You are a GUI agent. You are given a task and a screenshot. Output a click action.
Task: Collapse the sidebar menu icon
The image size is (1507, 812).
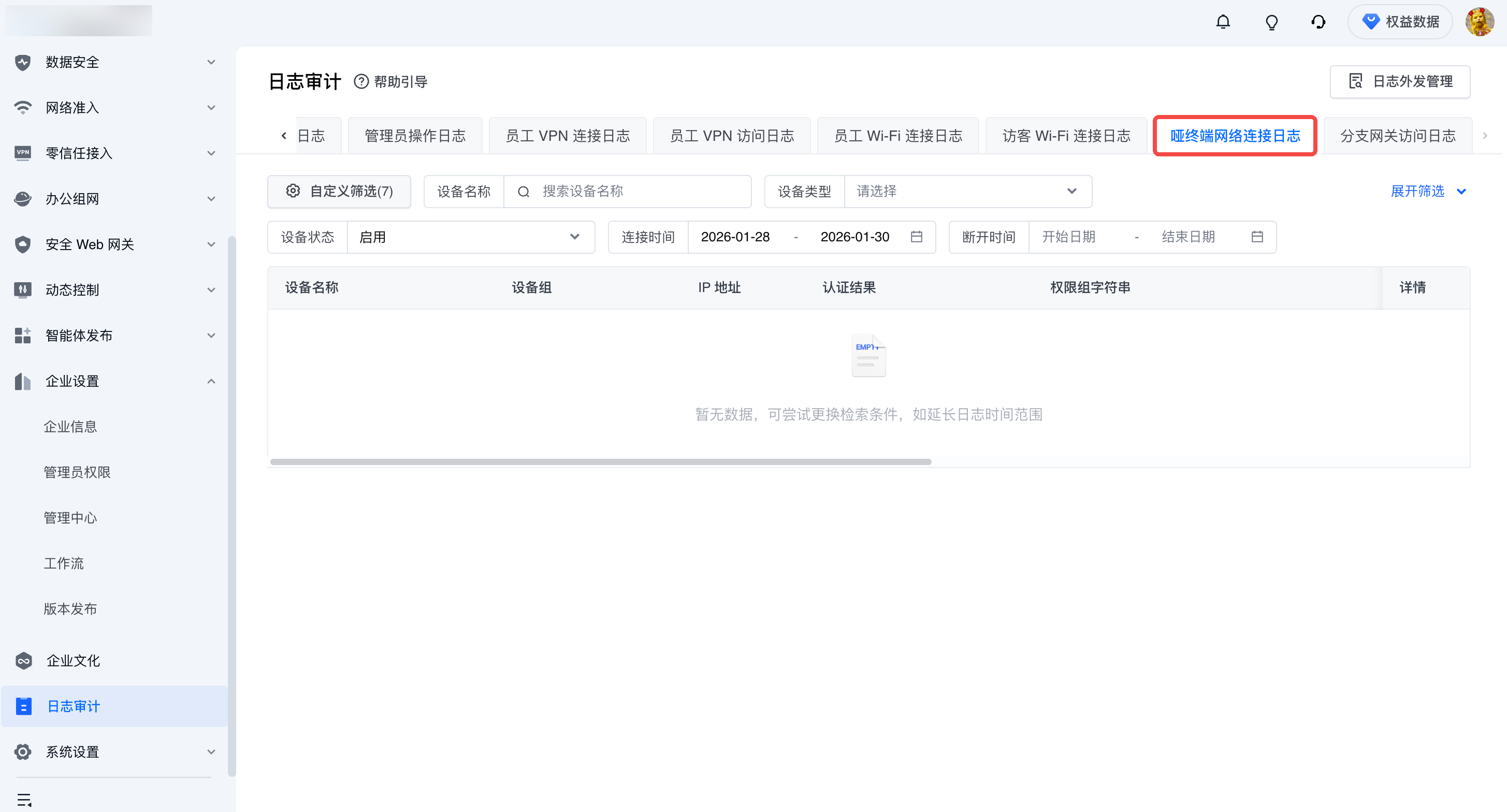24,800
